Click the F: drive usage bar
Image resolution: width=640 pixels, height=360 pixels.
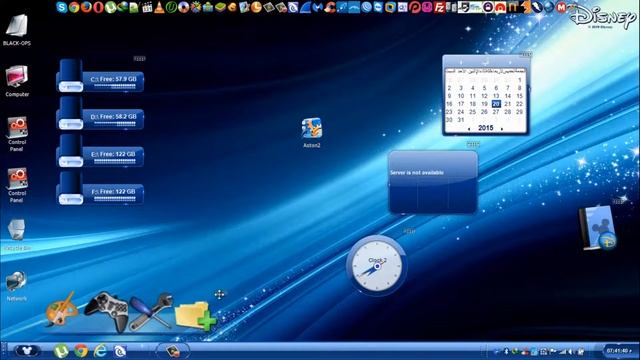pyautogui.click(x=115, y=199)
